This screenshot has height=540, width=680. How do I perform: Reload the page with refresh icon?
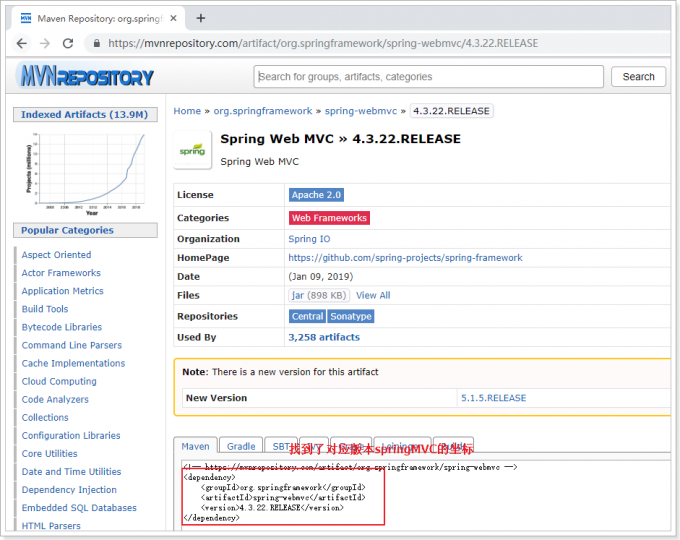(x=68, y=43)
